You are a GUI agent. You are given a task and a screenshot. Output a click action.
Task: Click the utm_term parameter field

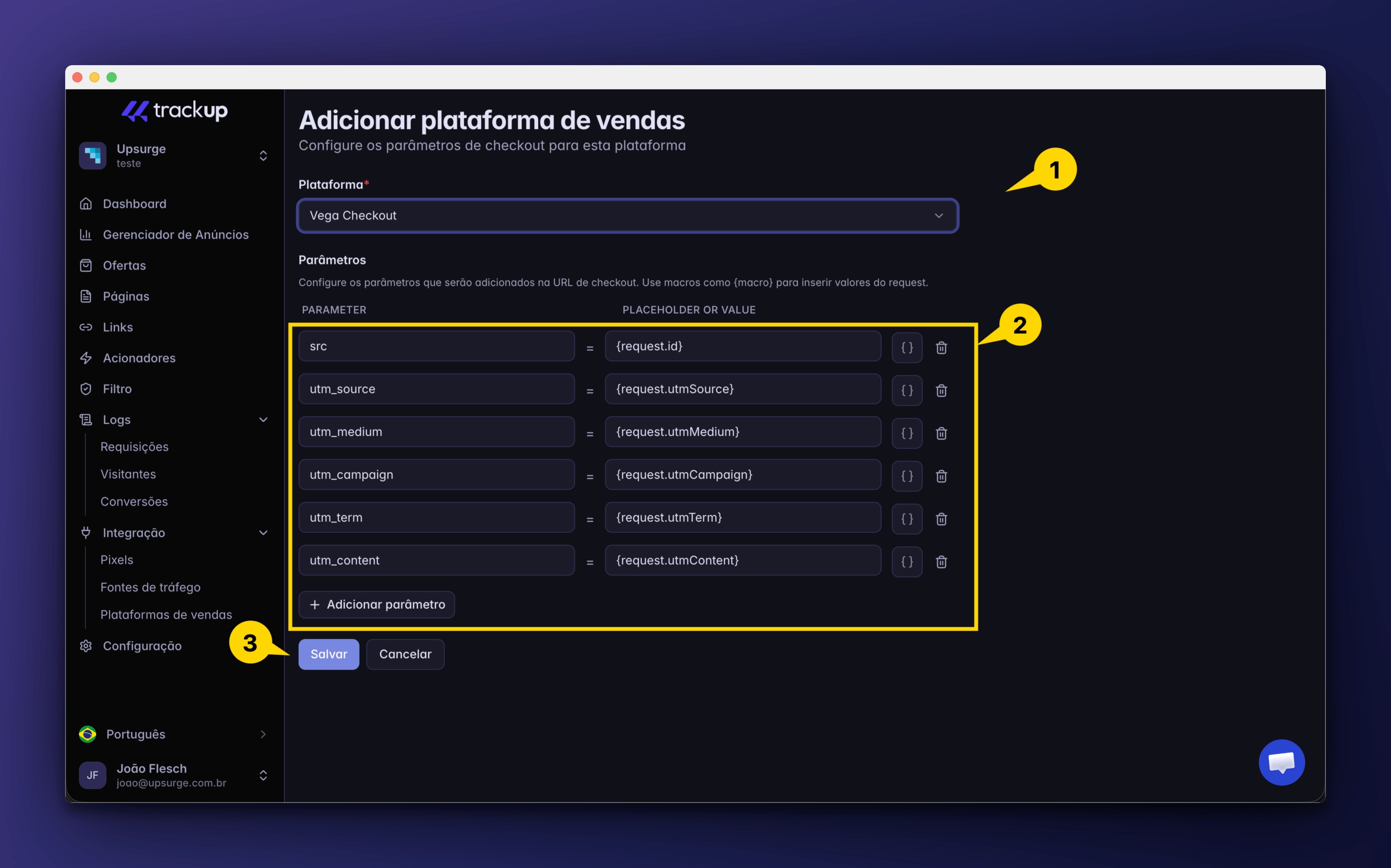click(x=436, y=517)
